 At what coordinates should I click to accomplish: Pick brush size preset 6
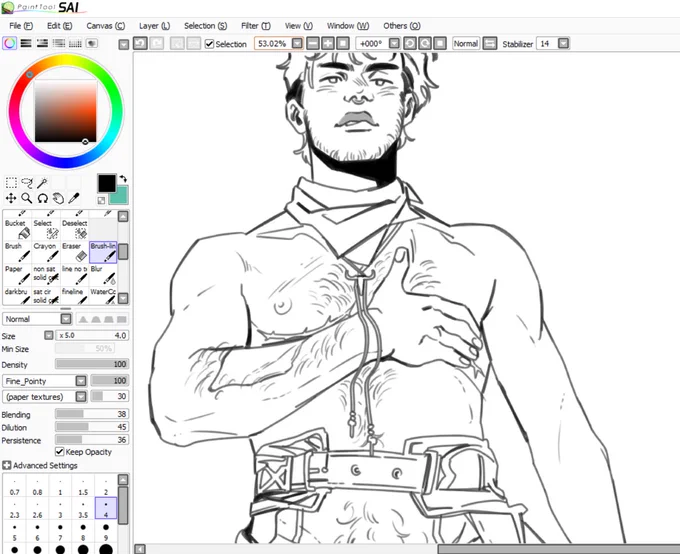pos(37,532)
